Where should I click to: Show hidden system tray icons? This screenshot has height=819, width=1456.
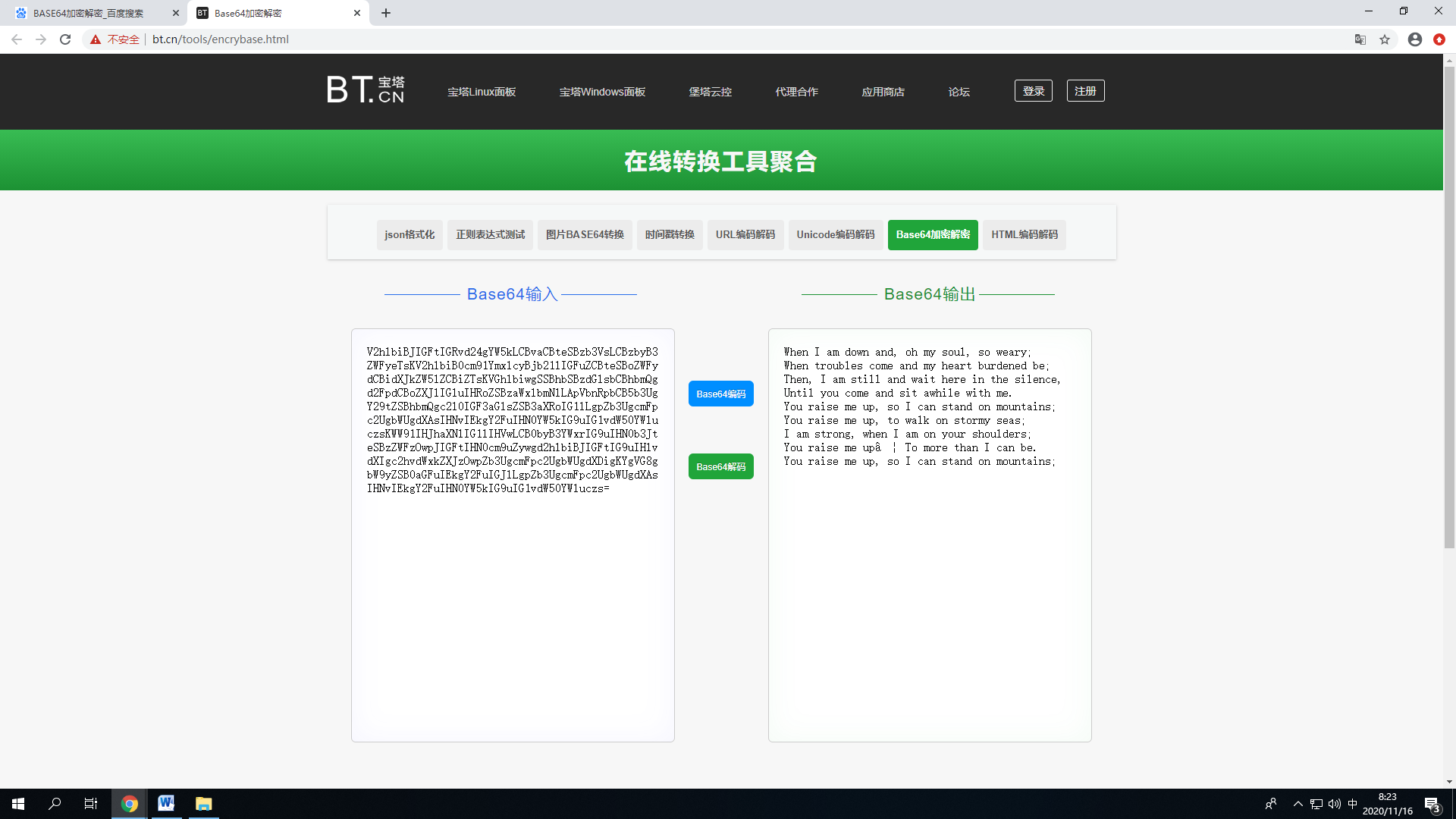1298,804
